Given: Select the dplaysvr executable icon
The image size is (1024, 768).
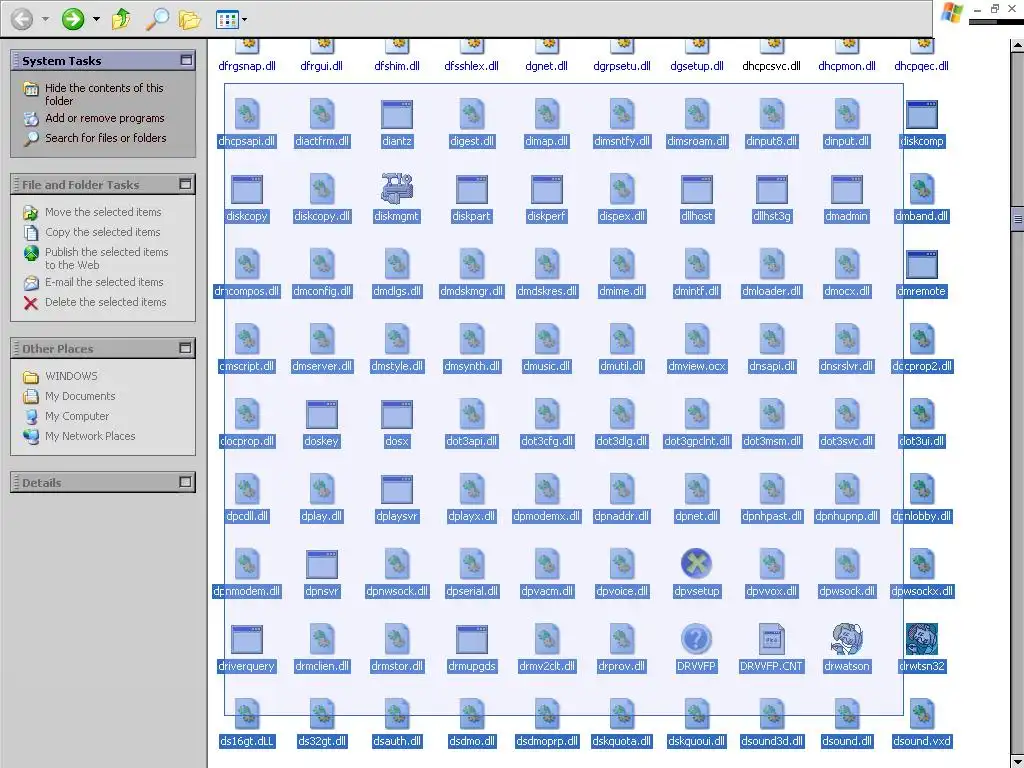Looking at the screenshot, I should (x=396, y=489).
